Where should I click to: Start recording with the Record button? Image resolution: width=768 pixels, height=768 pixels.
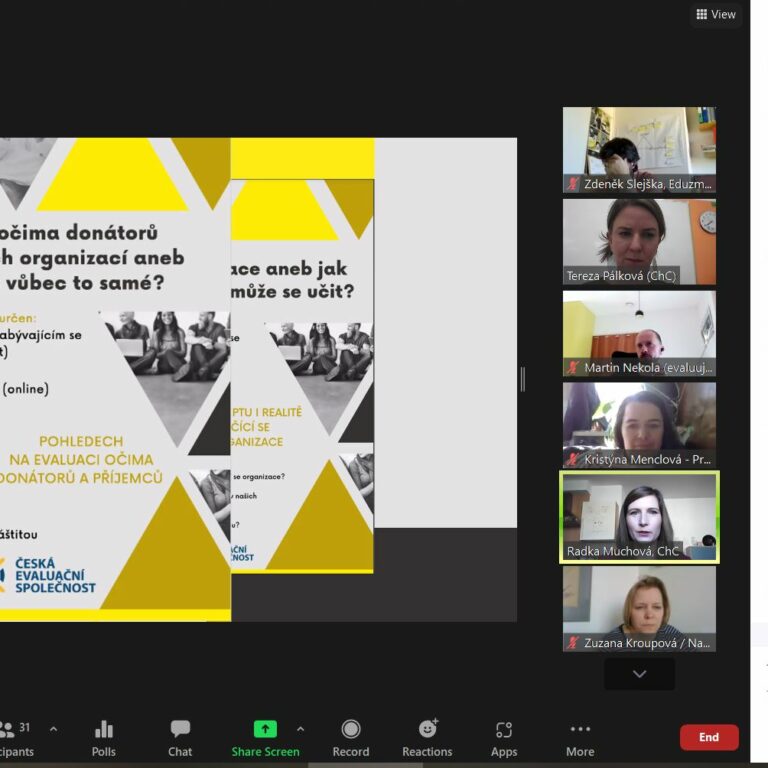(x=350, y=729)
